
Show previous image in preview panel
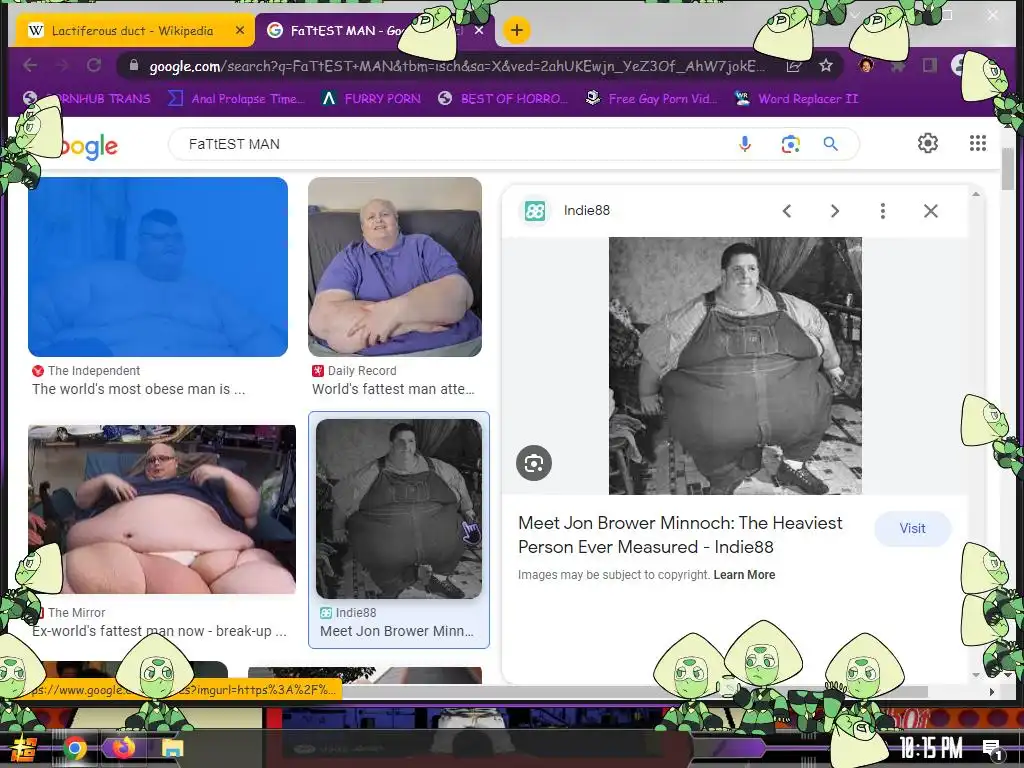pos(787,211)
